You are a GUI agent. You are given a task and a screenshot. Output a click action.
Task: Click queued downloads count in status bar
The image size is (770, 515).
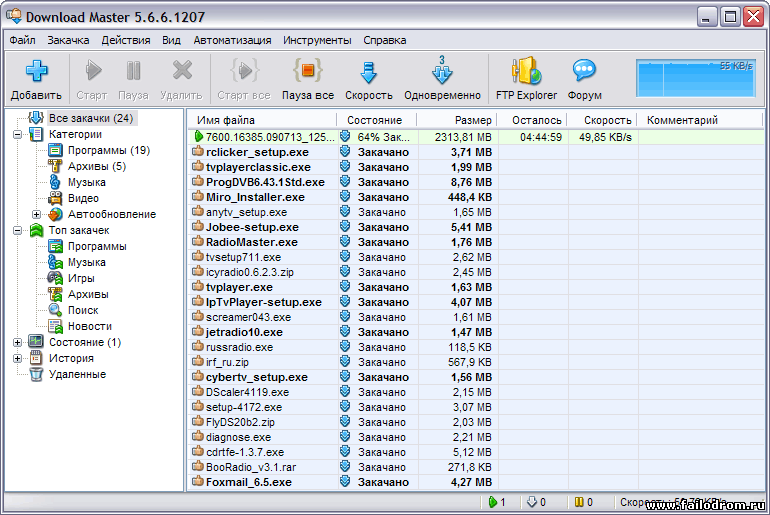[x=536, y=502]
